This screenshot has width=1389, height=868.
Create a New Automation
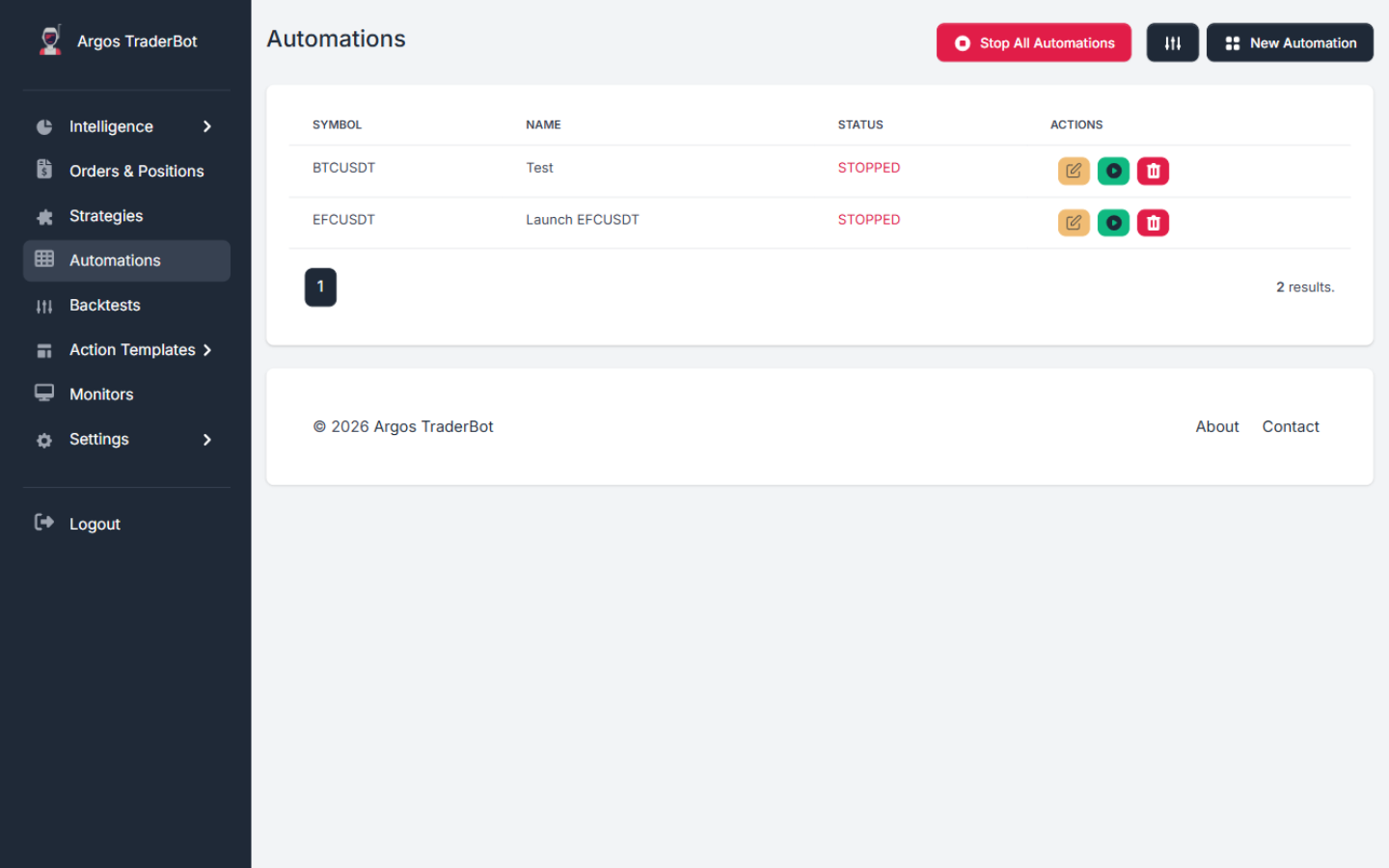click(1290, 42)
